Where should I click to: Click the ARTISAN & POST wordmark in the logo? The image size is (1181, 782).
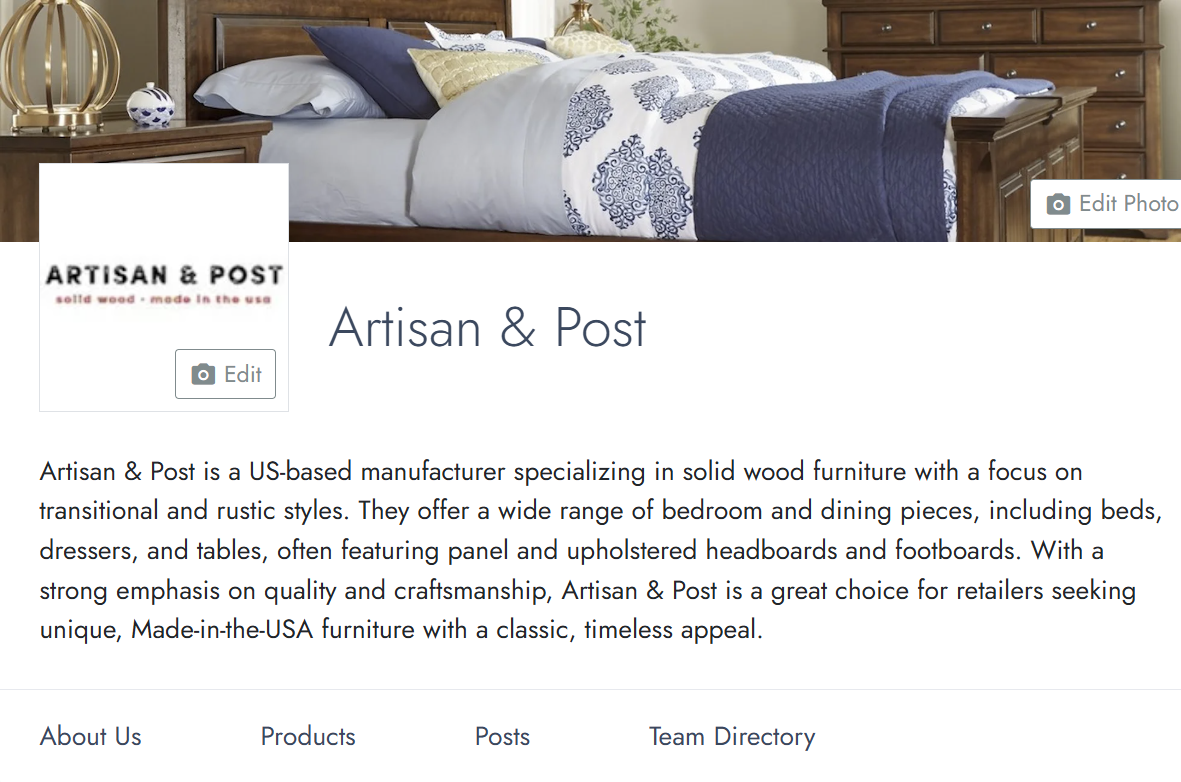[164, 275]
